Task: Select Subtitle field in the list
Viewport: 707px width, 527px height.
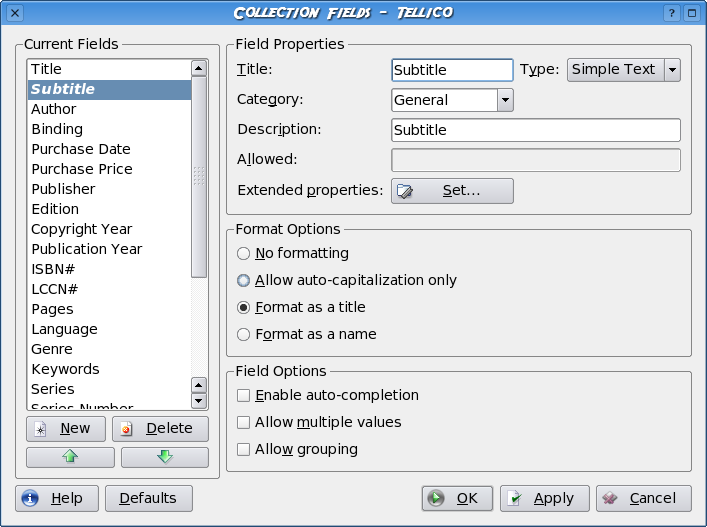Action: tap(110, 89)
